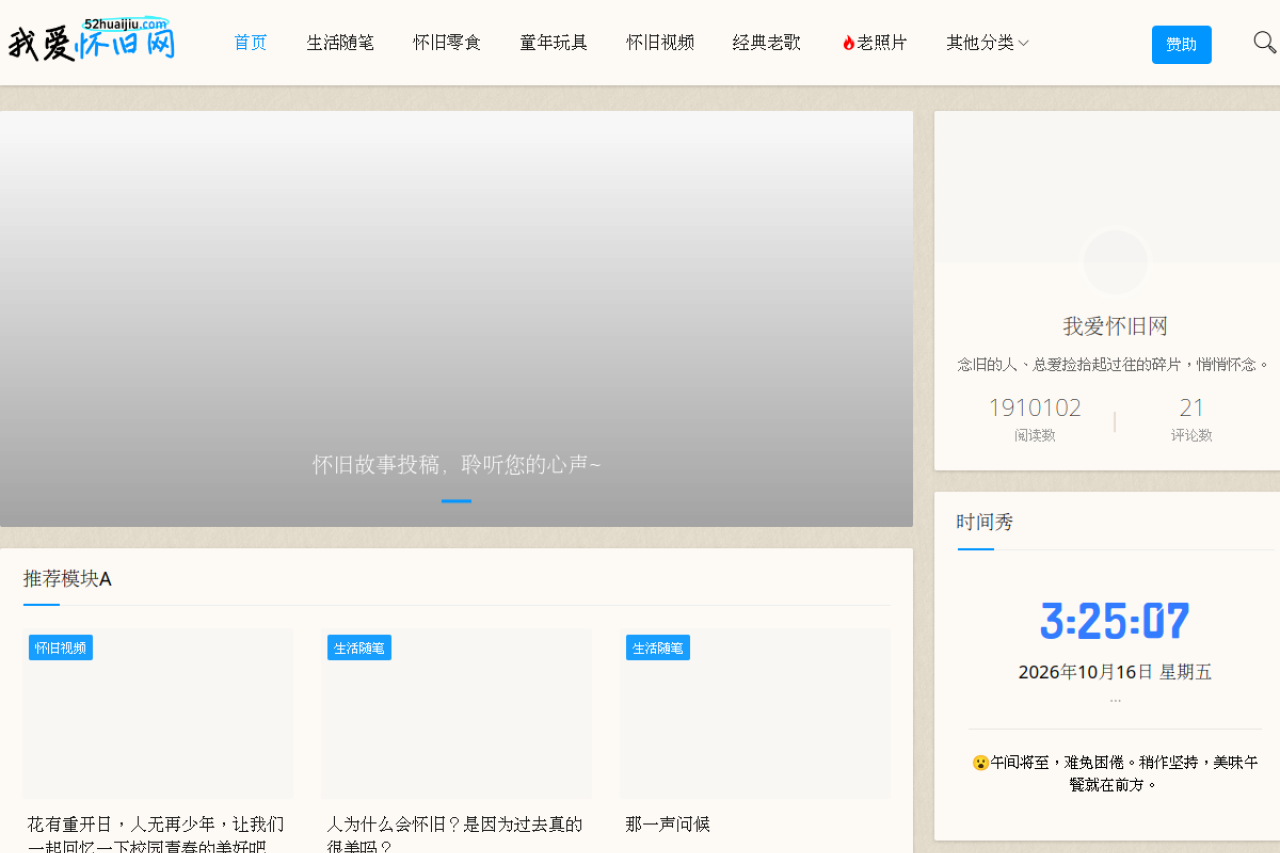1280x853 pixels.
Task: Click the 我爱怀旧网 profile name in sidebar
Action: click(1115, 326)
